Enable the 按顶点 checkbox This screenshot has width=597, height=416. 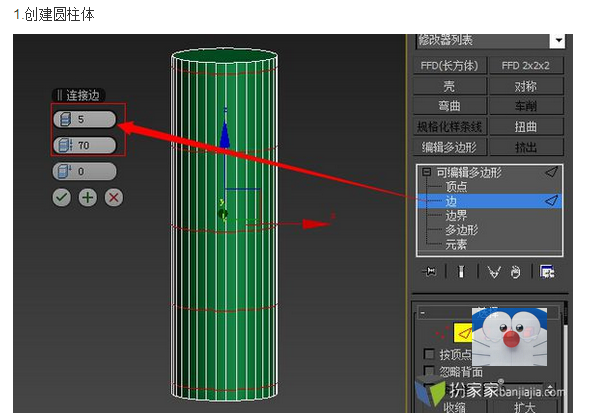[429, 354]
